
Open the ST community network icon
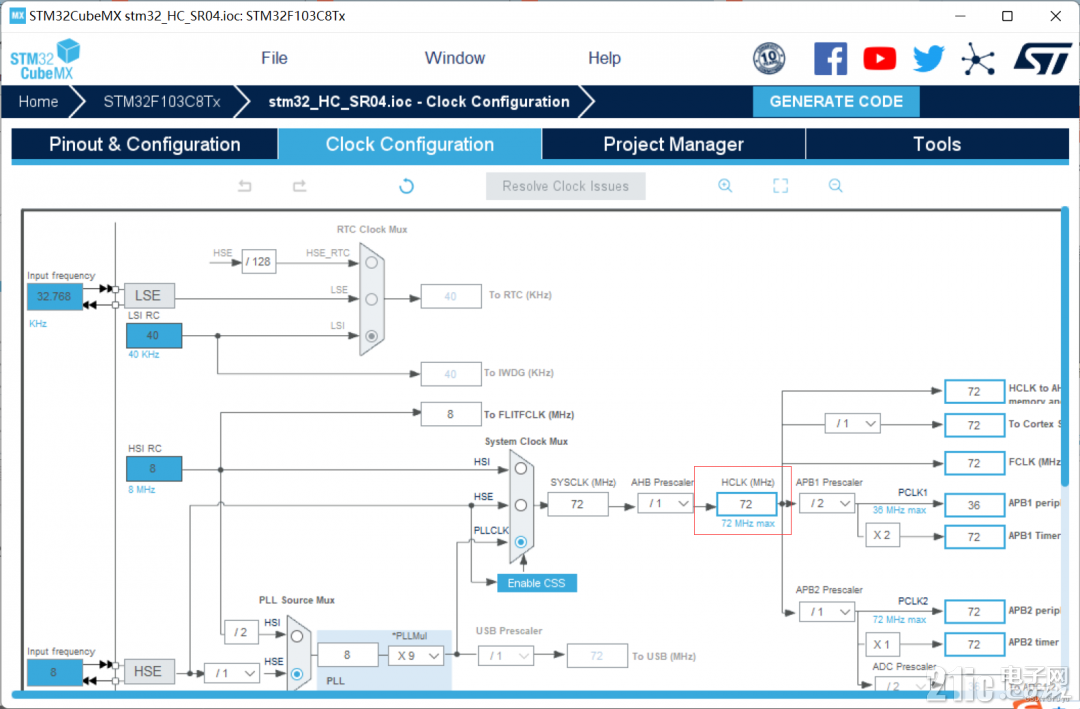(978, 59)
